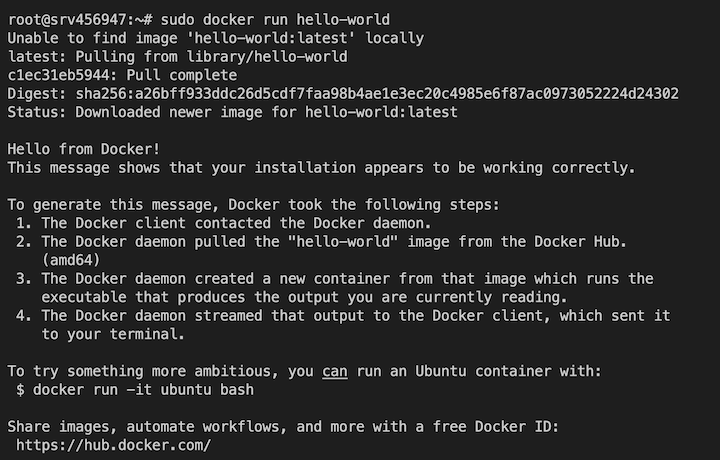Click the hub.docker.com URL
The width and height of the screenshot is (720, 460).
pyautogui.click(x=114, y=445)
